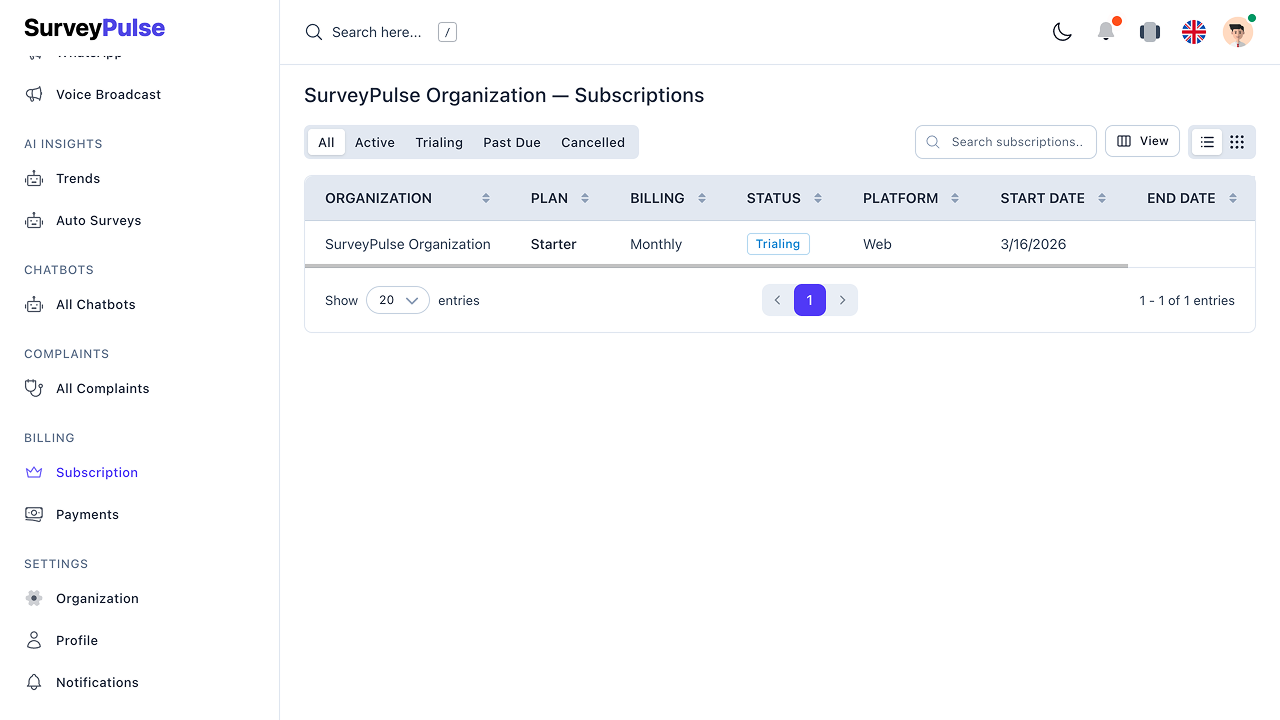Open notifications bell in top bar
The image size is (1280, 720).
point(1106,32)
